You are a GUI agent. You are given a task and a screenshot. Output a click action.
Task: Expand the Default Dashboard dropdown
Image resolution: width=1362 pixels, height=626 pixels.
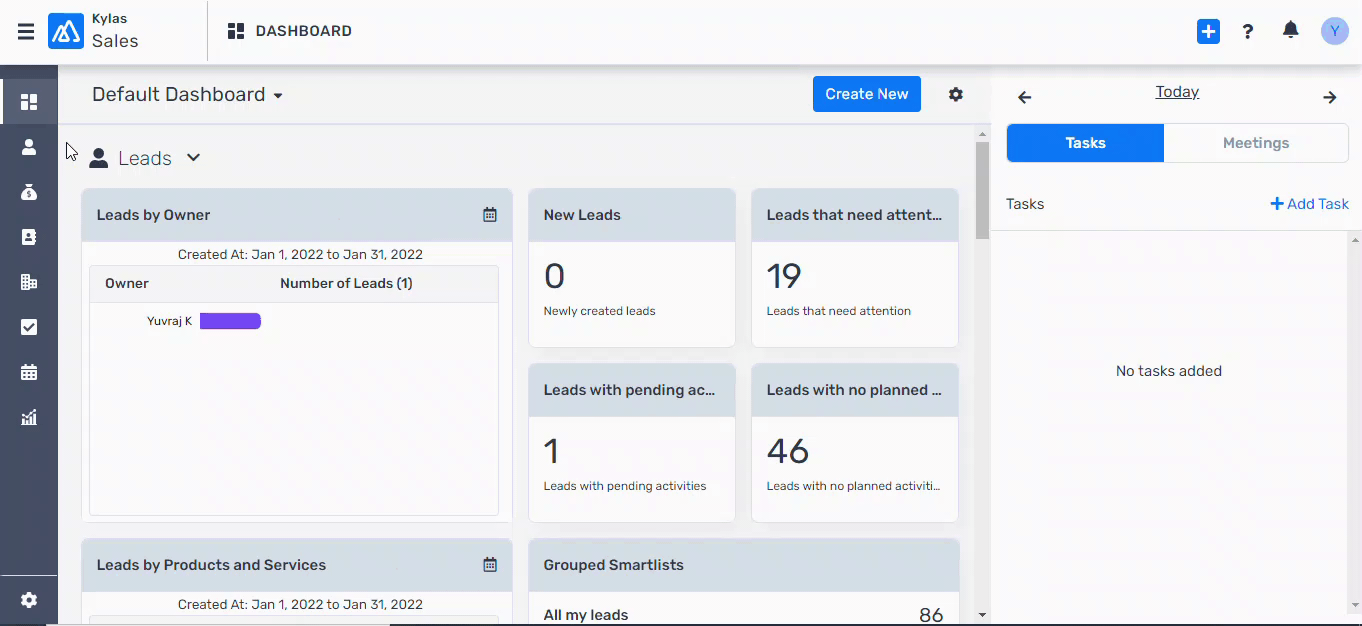click(279, 94)
